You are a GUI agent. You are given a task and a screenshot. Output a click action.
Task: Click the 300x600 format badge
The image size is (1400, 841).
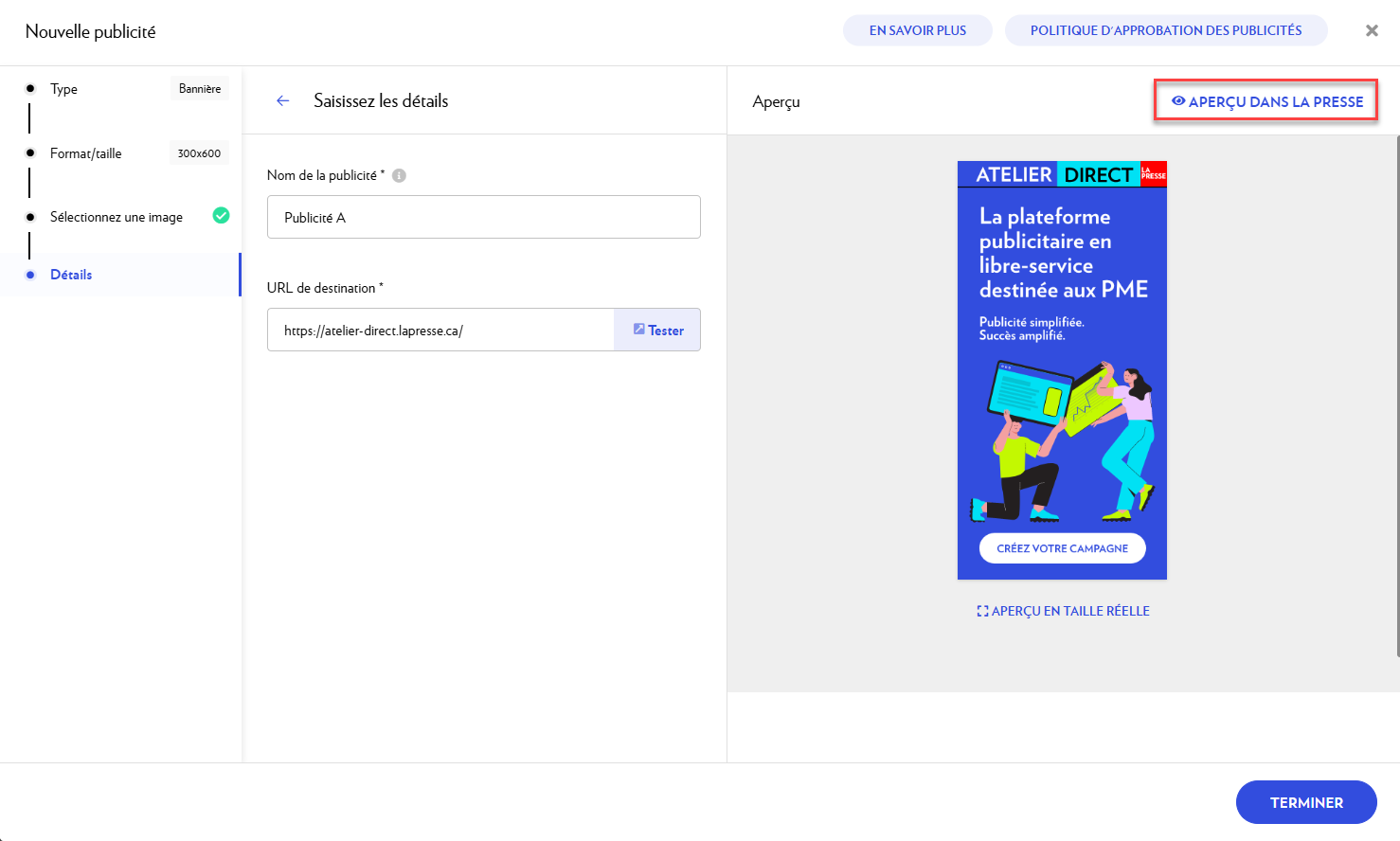[x=199, y=153]
